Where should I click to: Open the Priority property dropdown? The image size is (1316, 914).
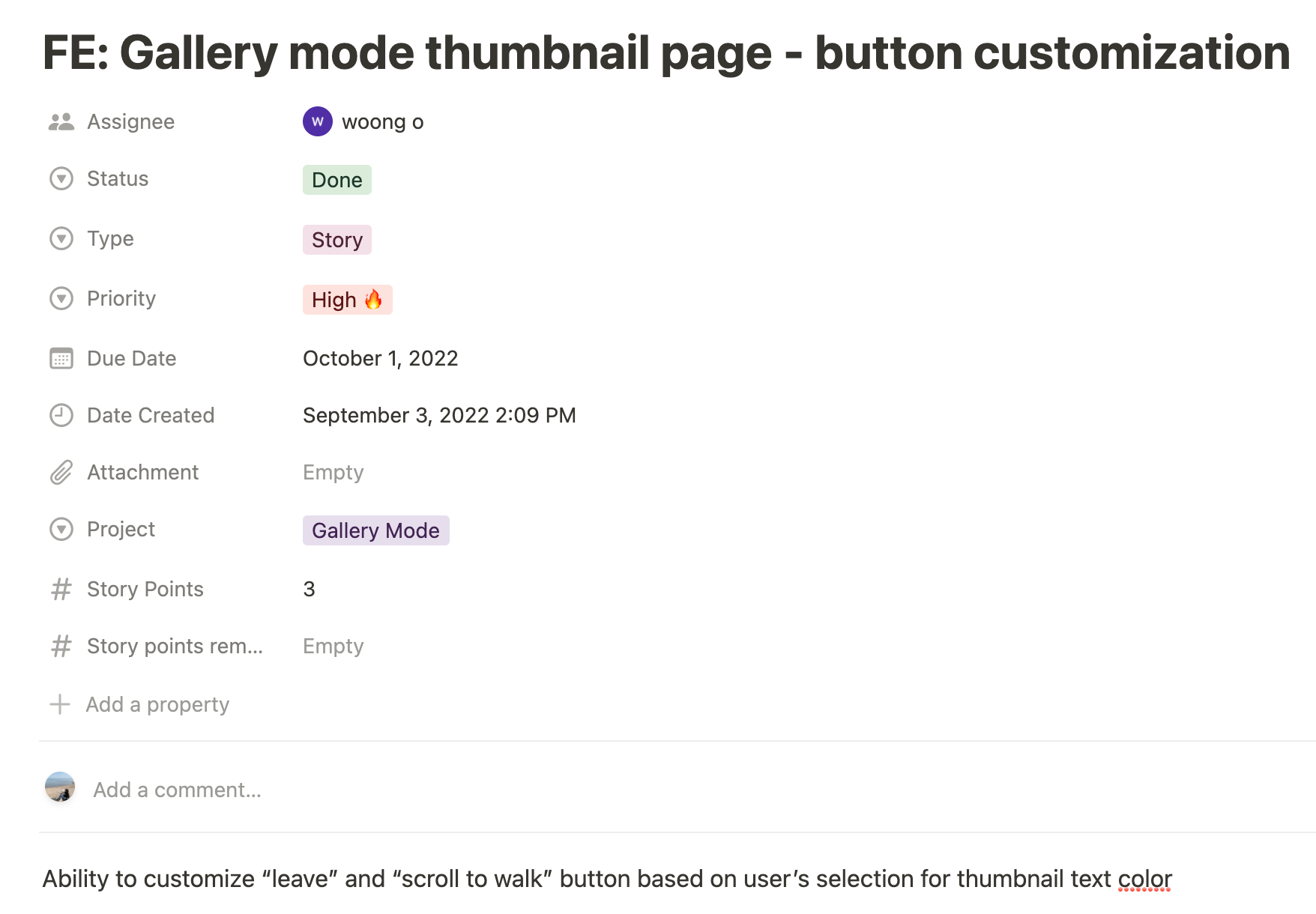click(61, 298)
